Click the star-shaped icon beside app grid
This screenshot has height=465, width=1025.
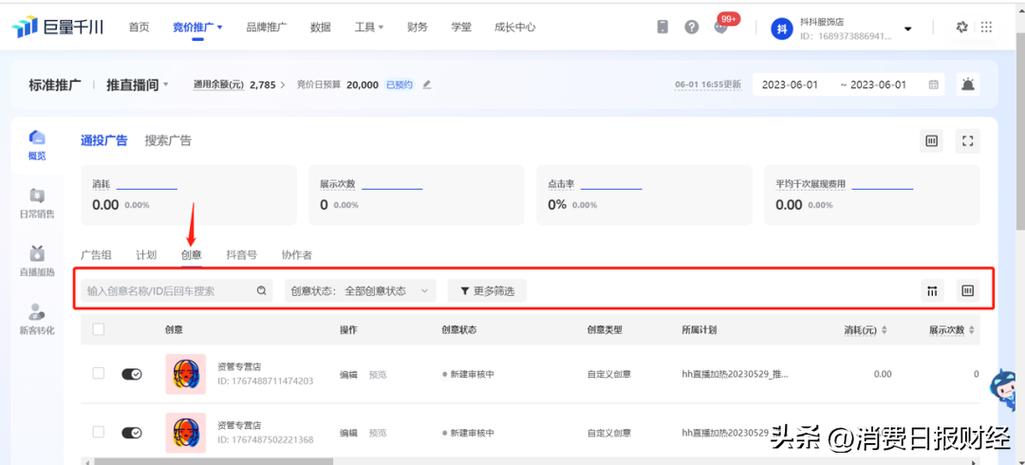pos(962,27)
